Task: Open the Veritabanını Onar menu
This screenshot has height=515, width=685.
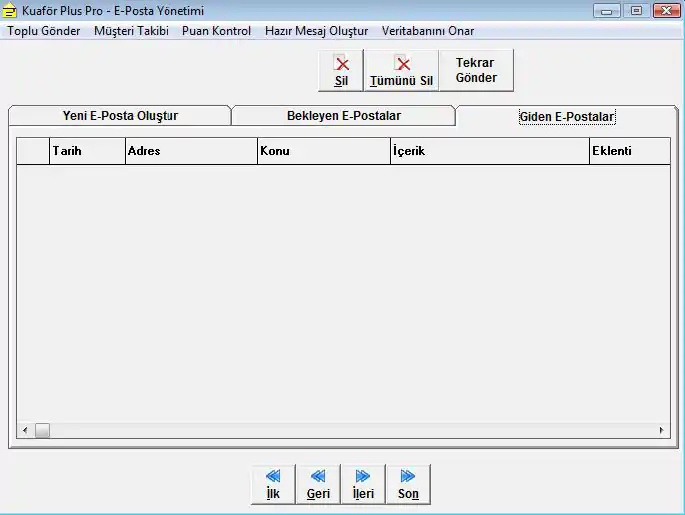Action: [428, 31]
